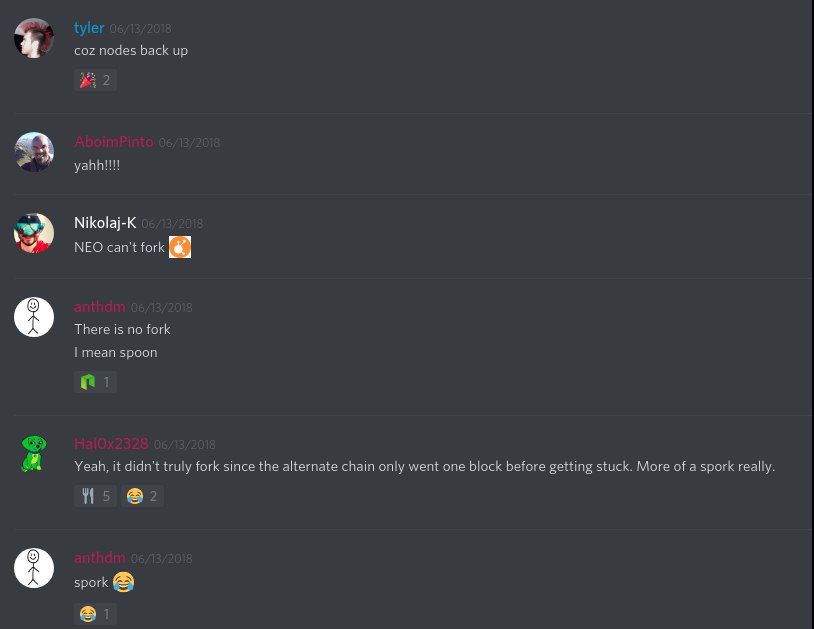Screen dimensions: 814x629
Task: Click Hal0x2328's green dog avatar
Action: click(34, 454)
